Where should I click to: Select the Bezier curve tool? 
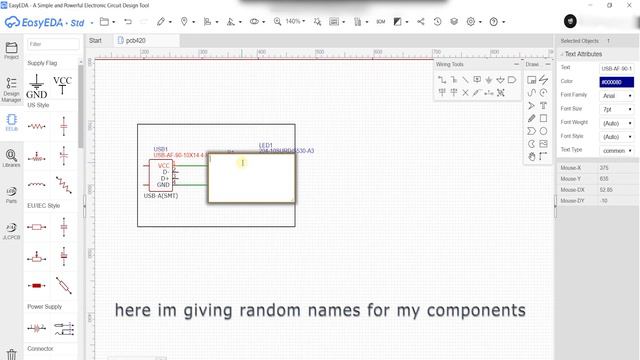[x=531, y=93]
